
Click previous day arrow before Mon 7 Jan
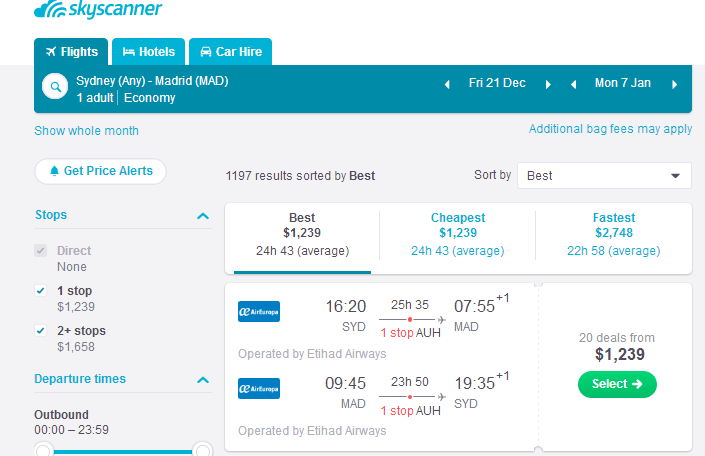click(x=573, y=84)
